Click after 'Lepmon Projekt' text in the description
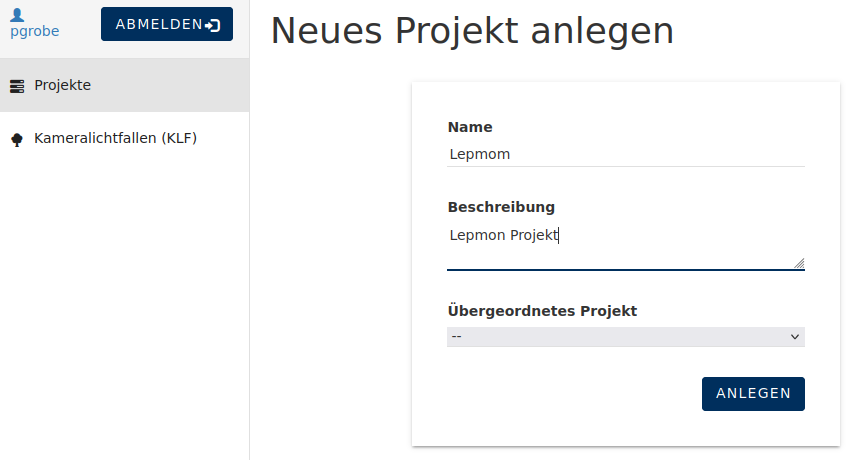 coord(560,235)
